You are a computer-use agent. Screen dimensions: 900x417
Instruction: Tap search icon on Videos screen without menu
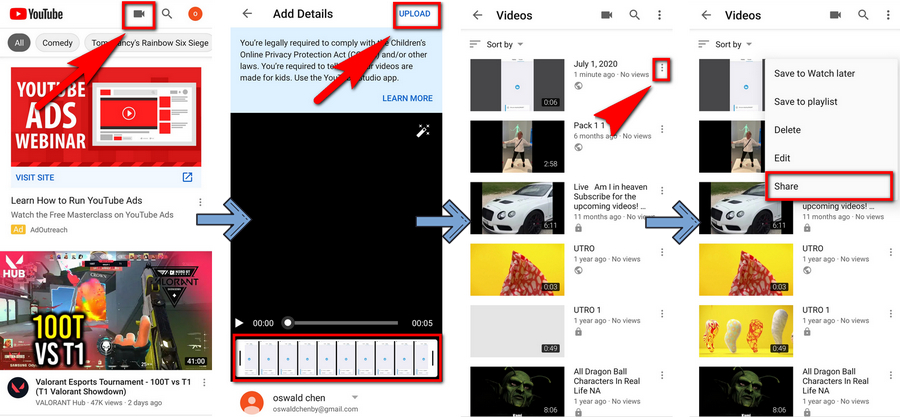634,15
